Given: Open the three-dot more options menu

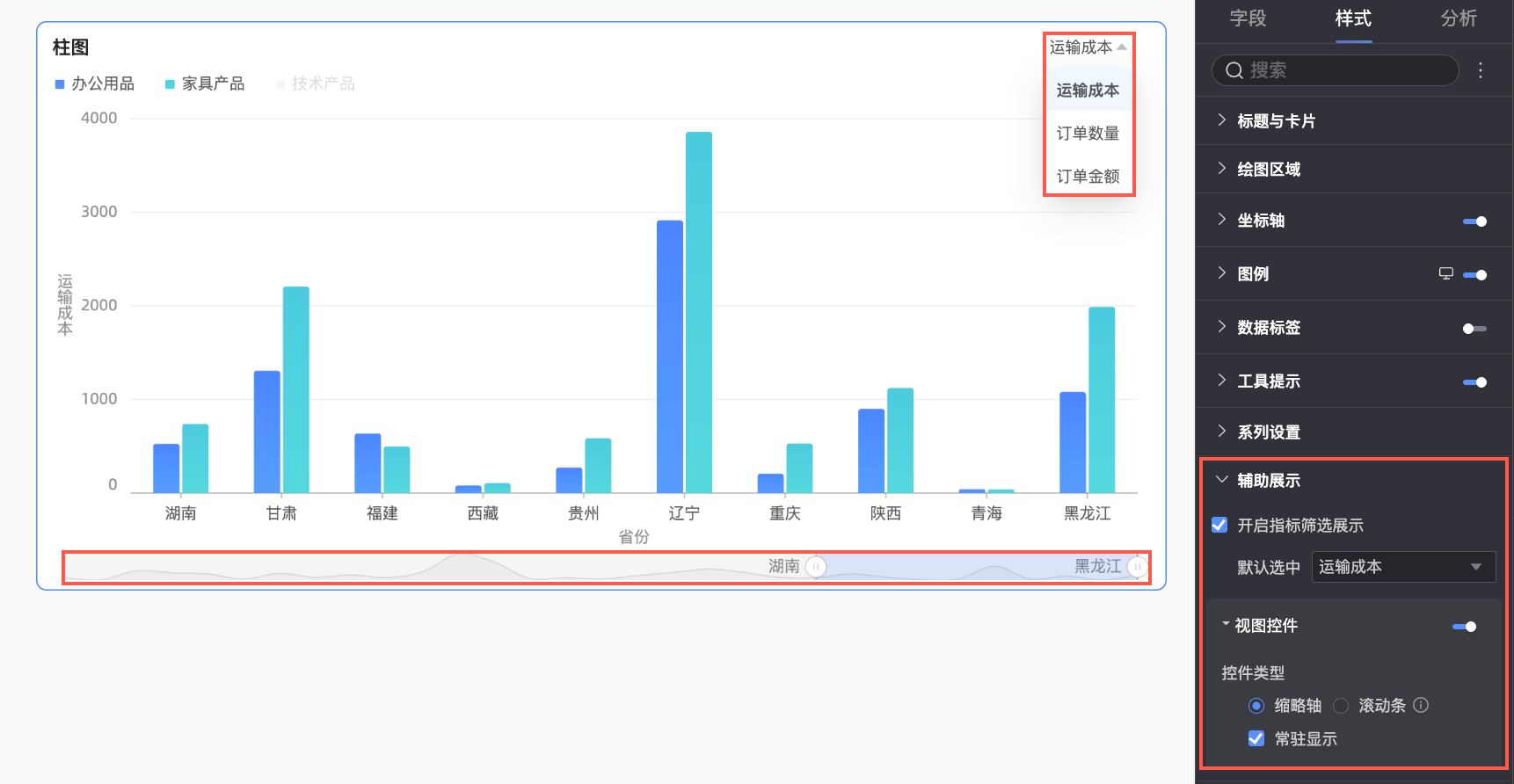Looking at the screenshot, I should (x=1481, y=70).
